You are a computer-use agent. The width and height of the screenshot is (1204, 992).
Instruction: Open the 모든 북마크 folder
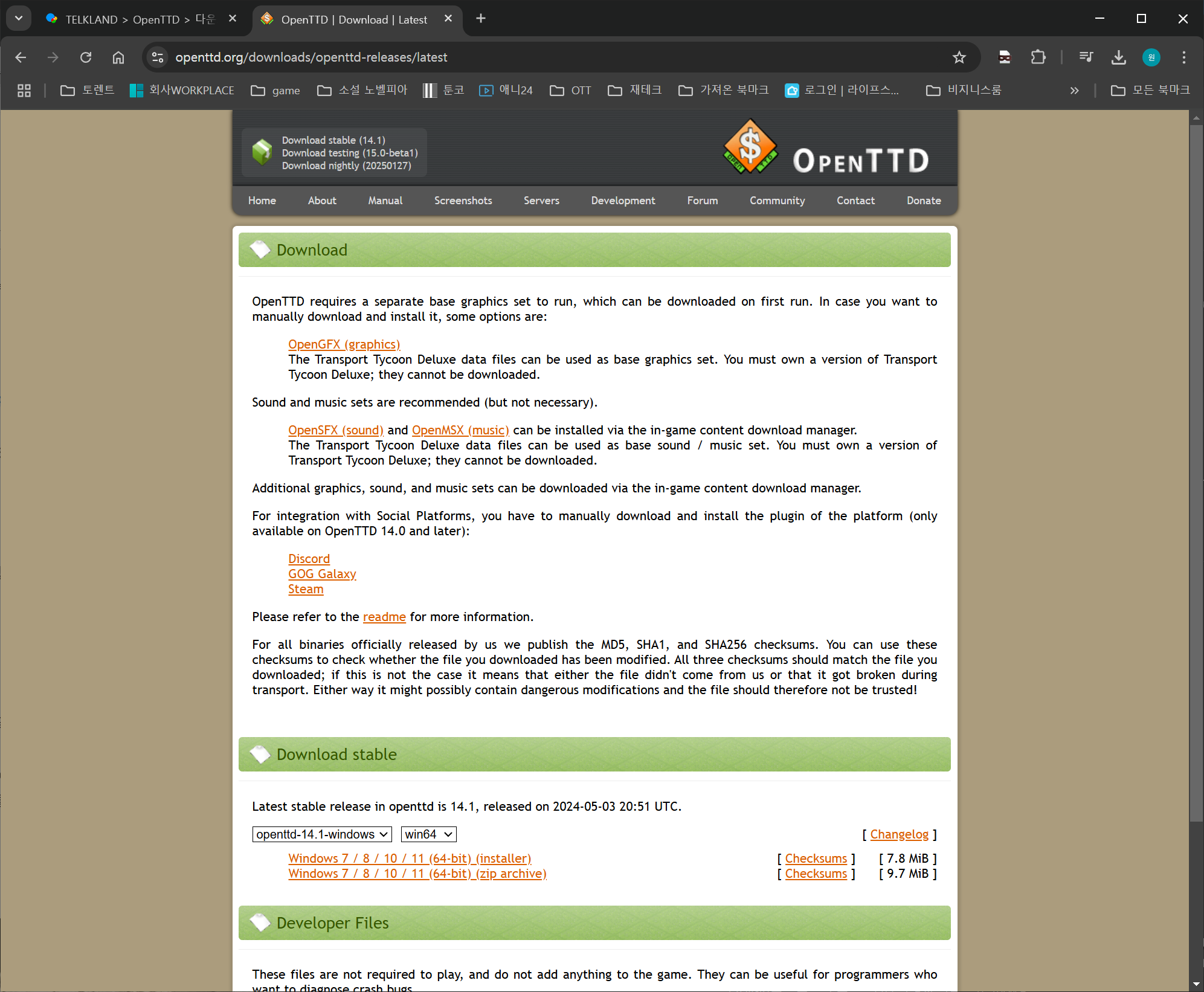(x=1151, y=91)
